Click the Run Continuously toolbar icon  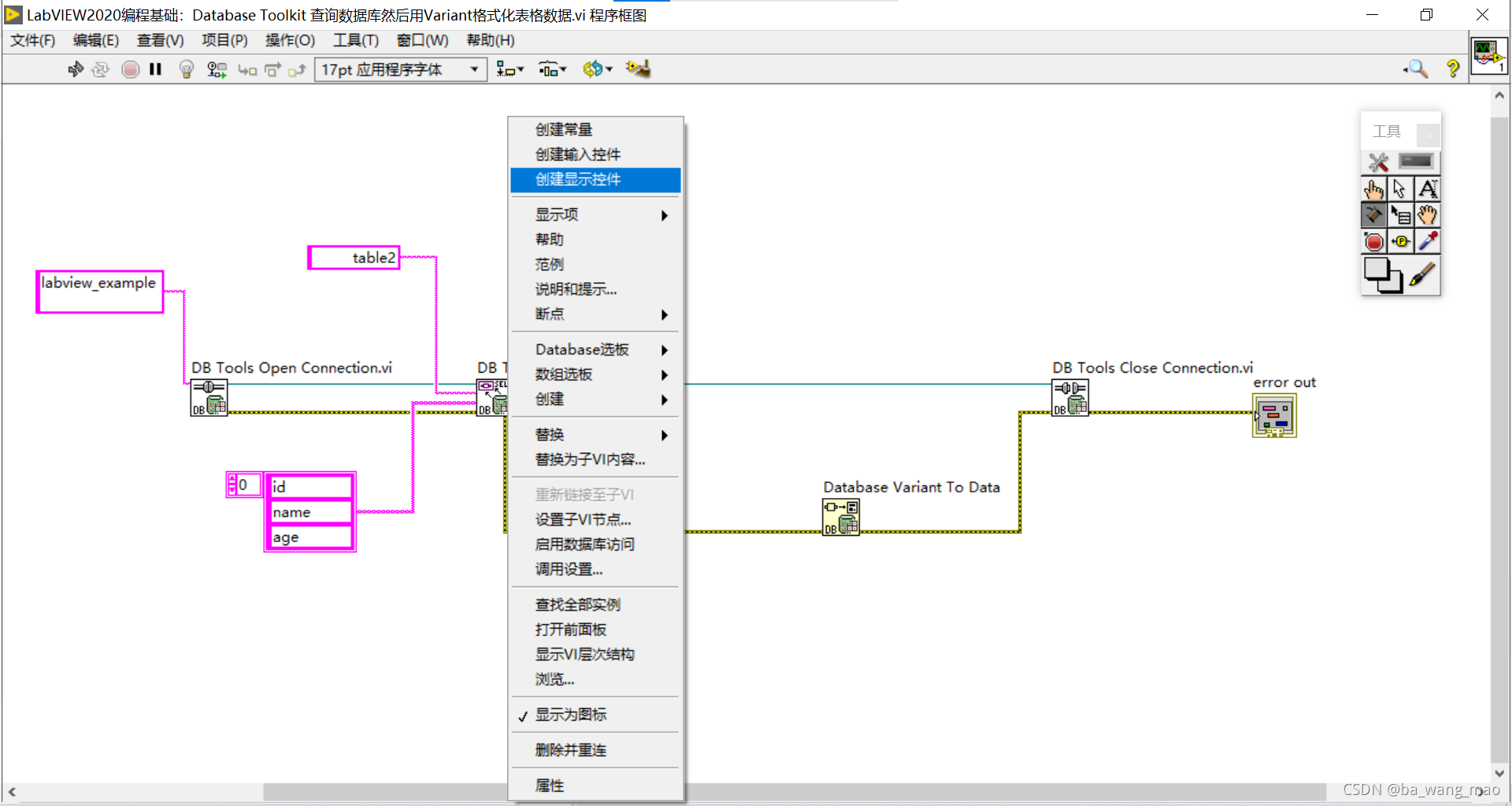pyautogui.click(x=100, y=69)
